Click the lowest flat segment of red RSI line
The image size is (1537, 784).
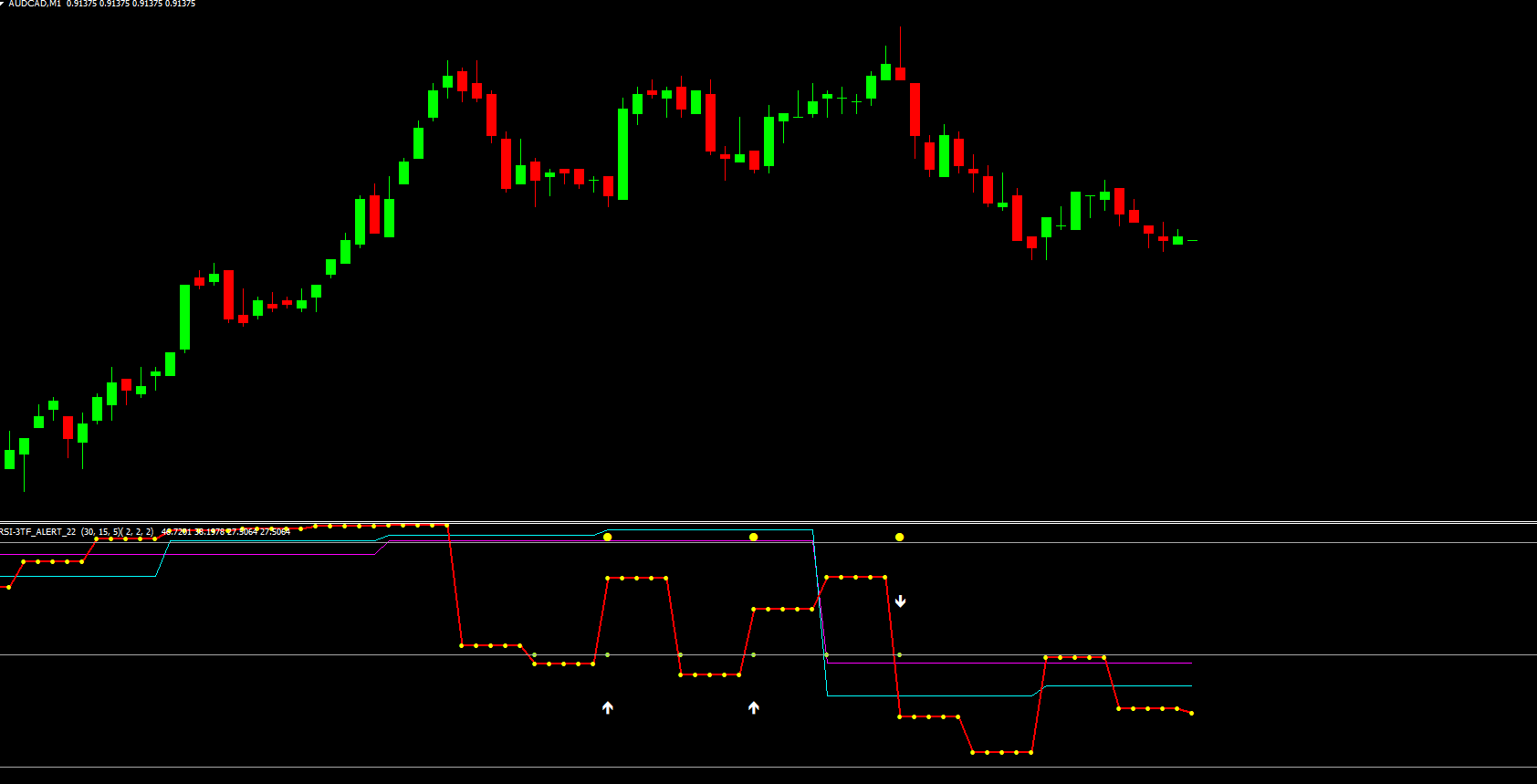coord(1002,752)
